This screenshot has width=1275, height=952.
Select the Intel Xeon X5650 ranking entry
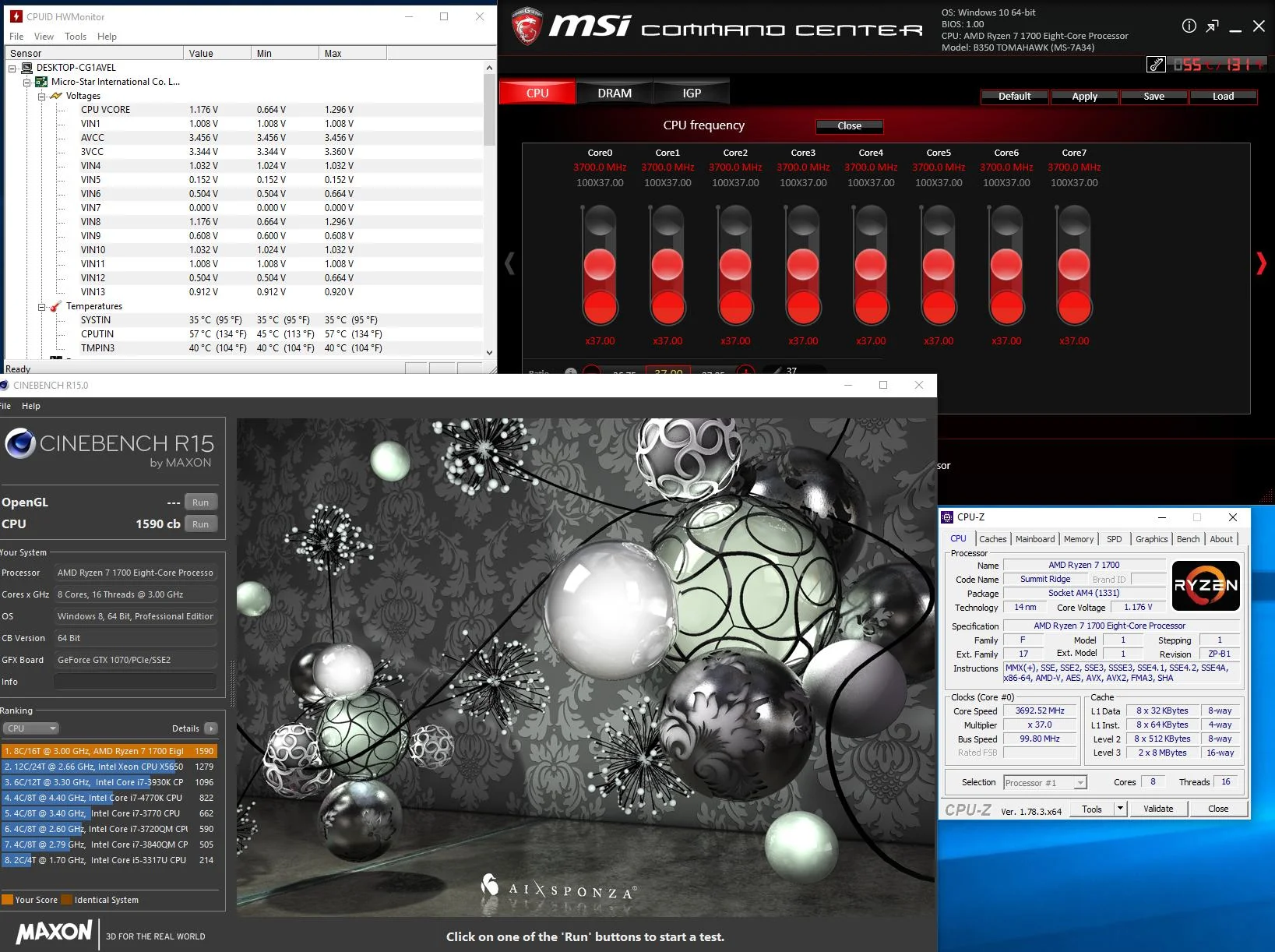tap(109, 767)
